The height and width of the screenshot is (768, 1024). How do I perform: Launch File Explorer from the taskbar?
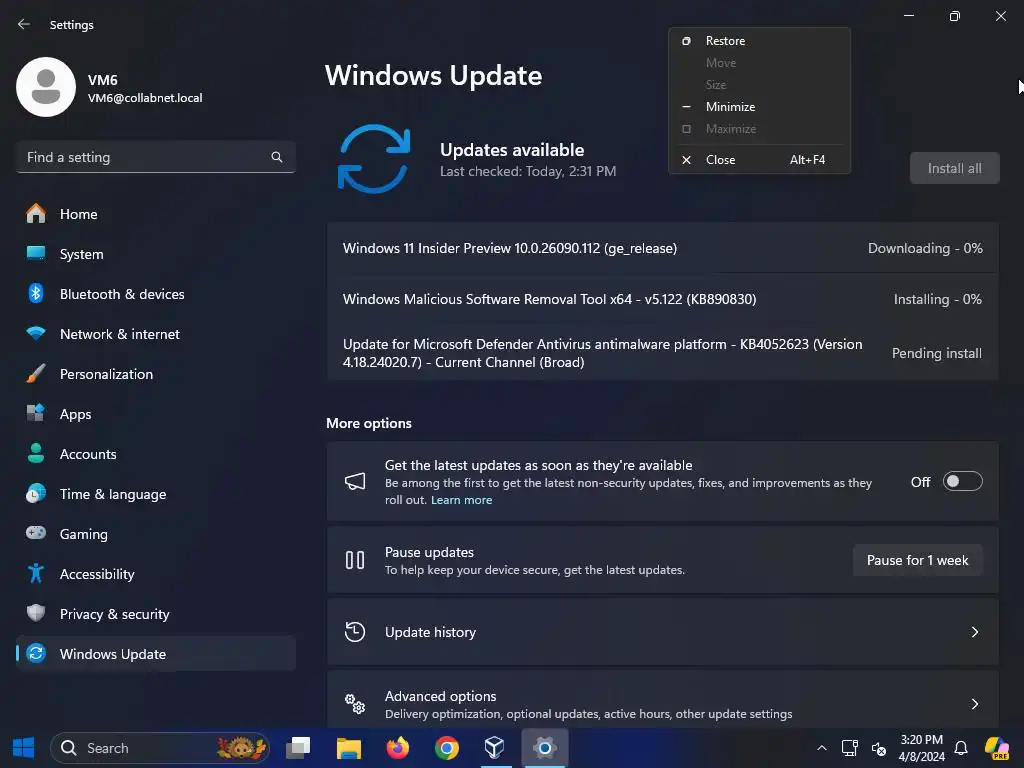coord(349,748)
